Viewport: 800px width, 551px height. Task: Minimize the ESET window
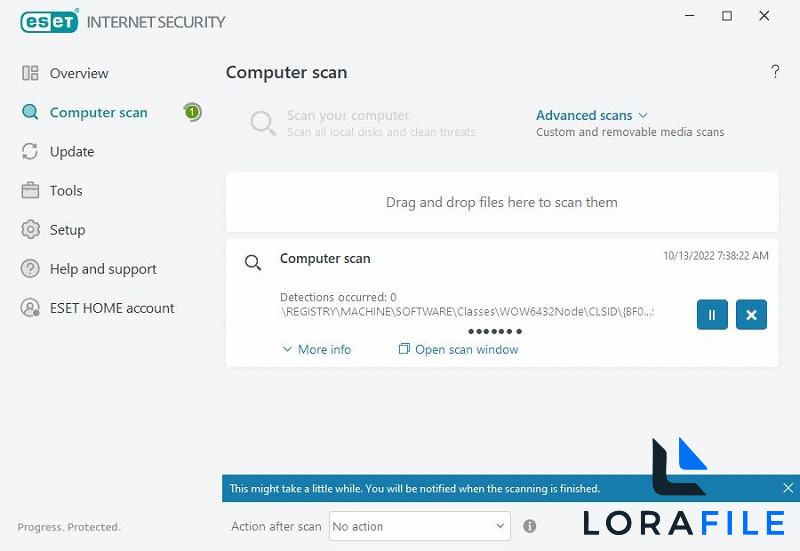point(689,16)
